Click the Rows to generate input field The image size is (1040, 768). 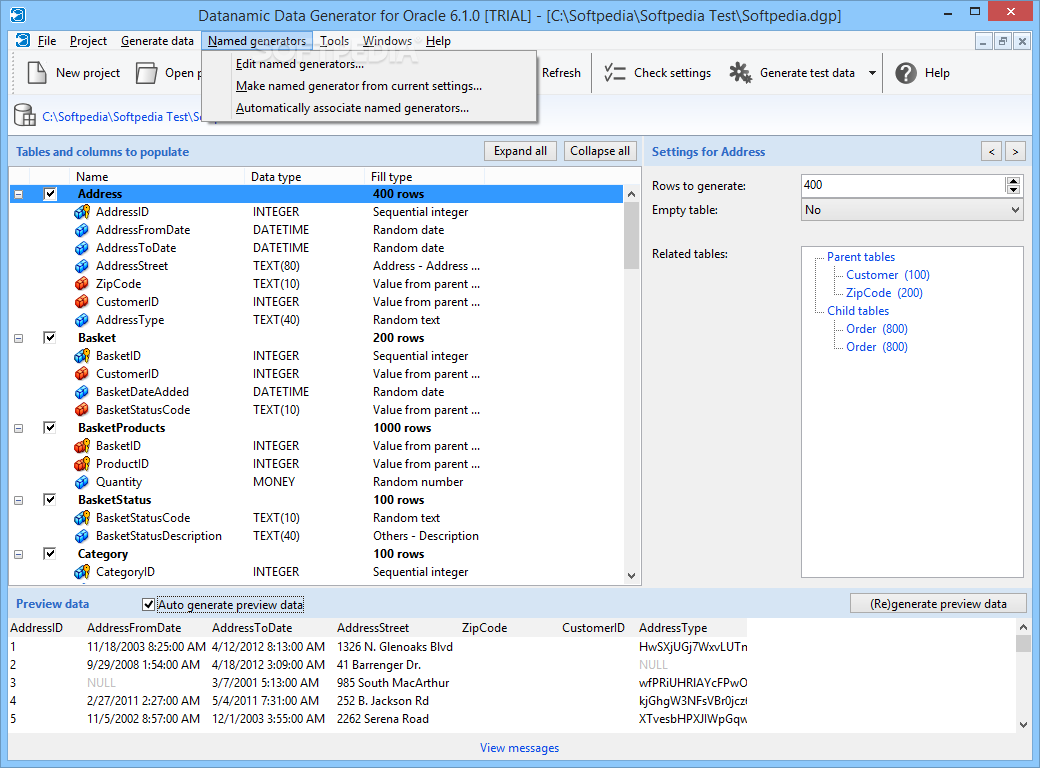tap(903, 186)
